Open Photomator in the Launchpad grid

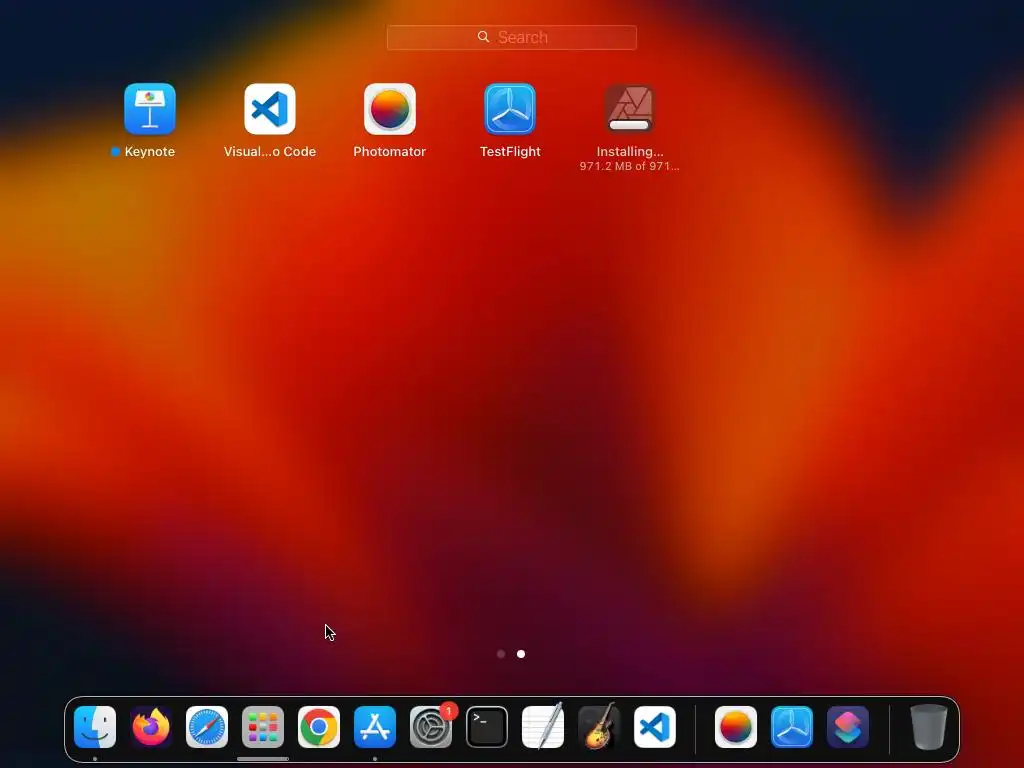[x=390, y=108]
